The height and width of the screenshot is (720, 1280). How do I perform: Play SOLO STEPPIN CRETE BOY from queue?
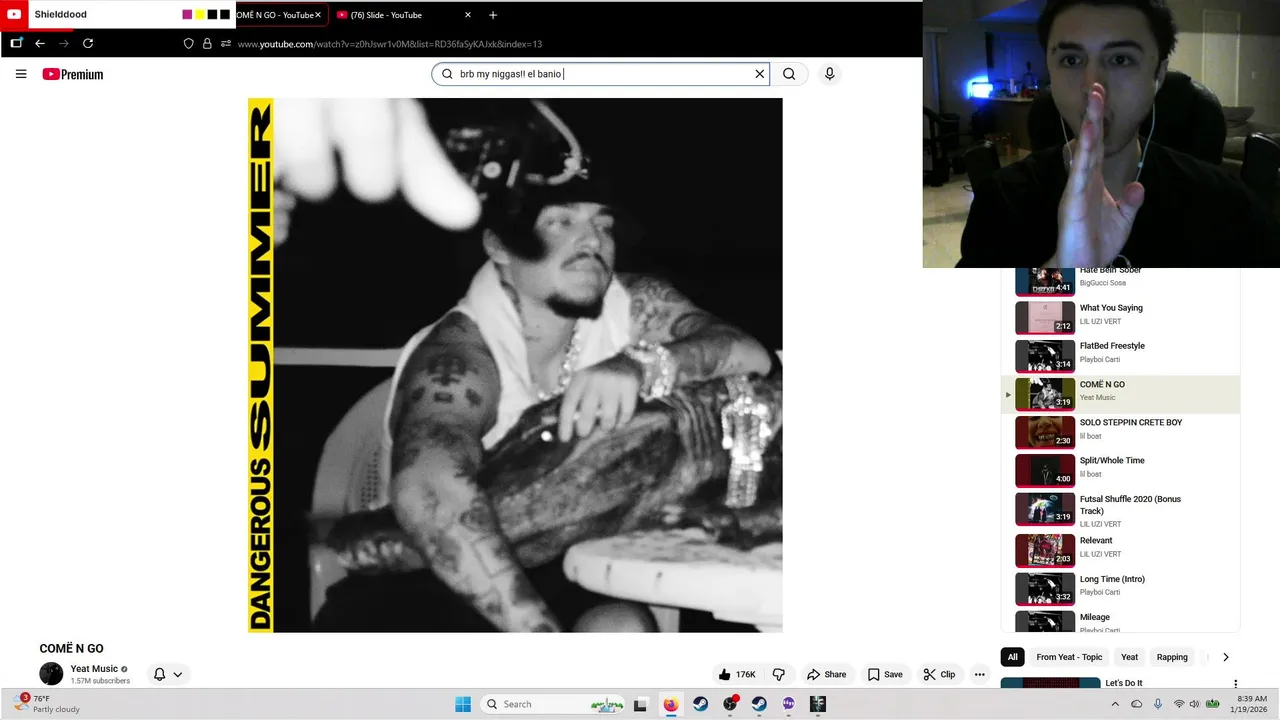(1120, 432)
